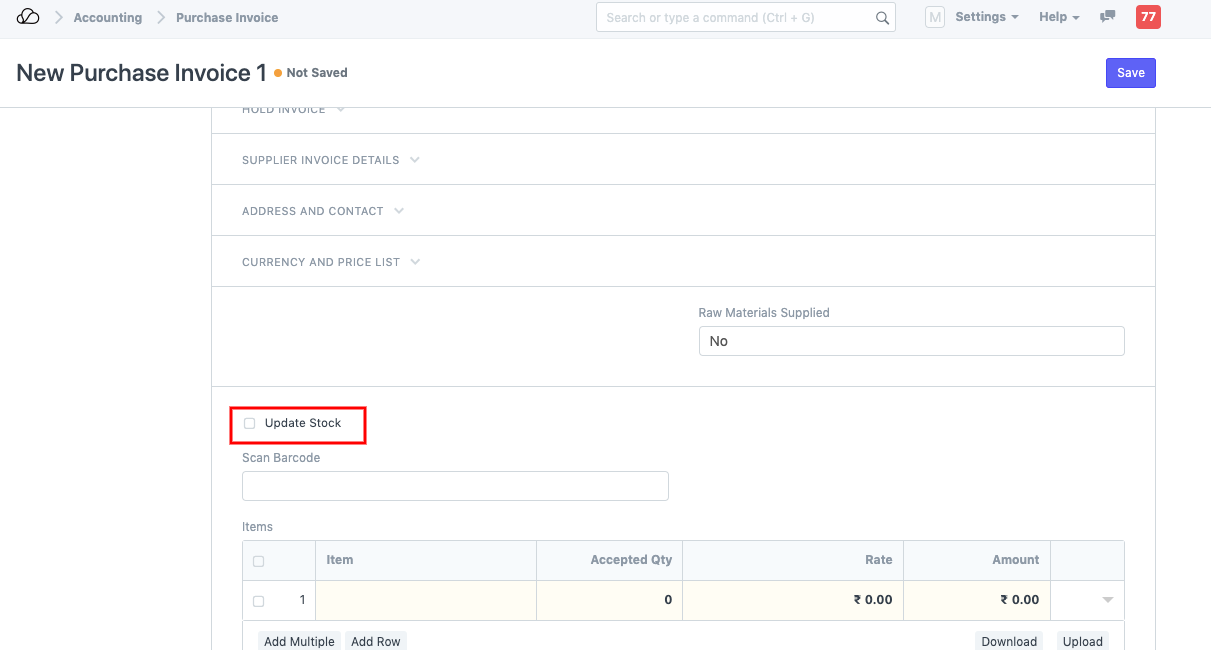Select the row 1 item checkbox

point(259,601)
